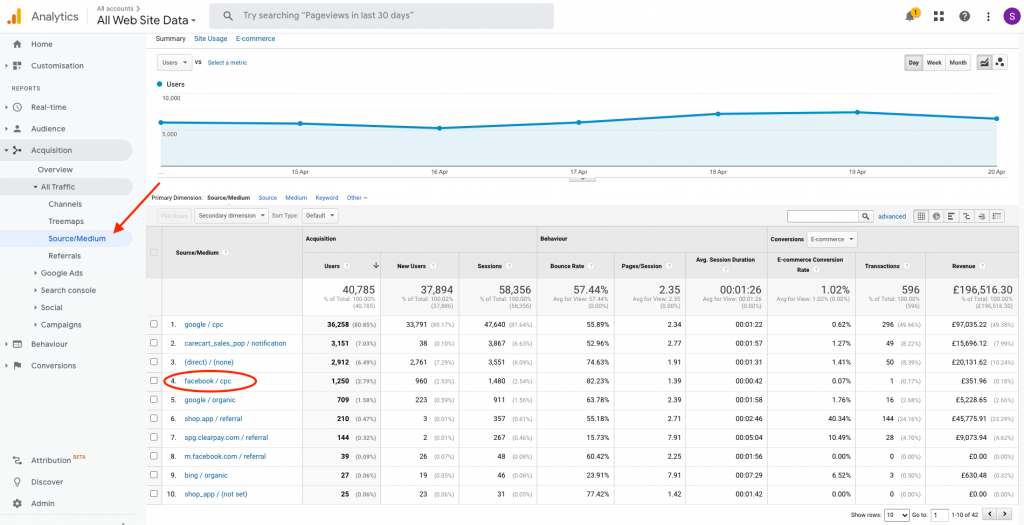Select the performance bar view icon

[x=952, y=216]
